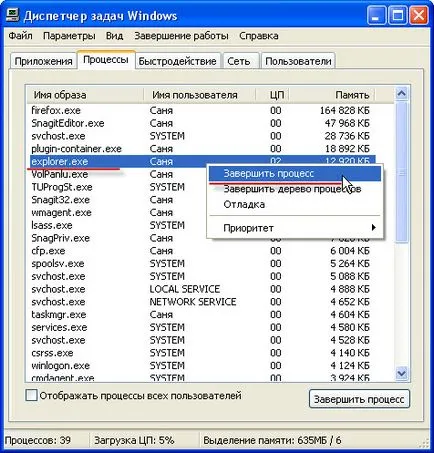Close the Task Manager window
This screenshot has width=434, height=453.
418,15
